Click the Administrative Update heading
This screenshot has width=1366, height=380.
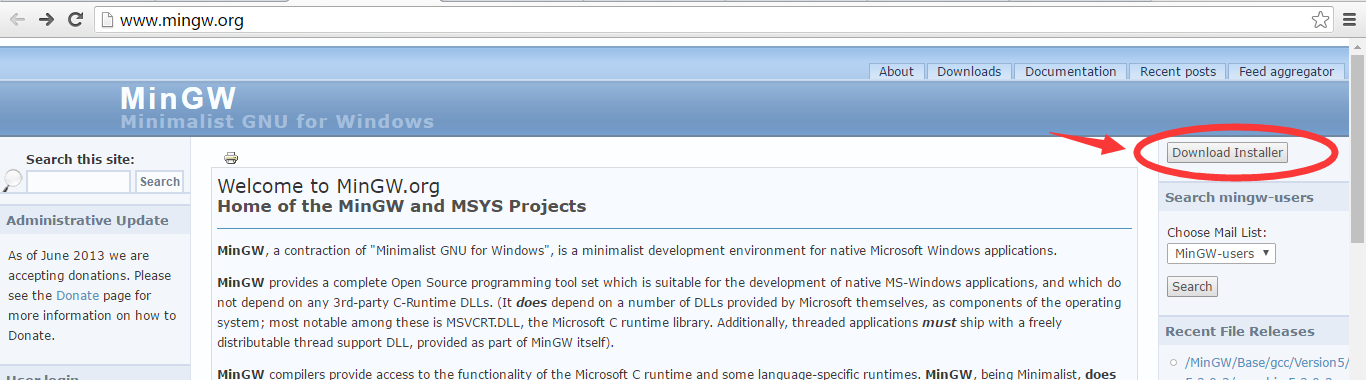[x=87, y=221]
